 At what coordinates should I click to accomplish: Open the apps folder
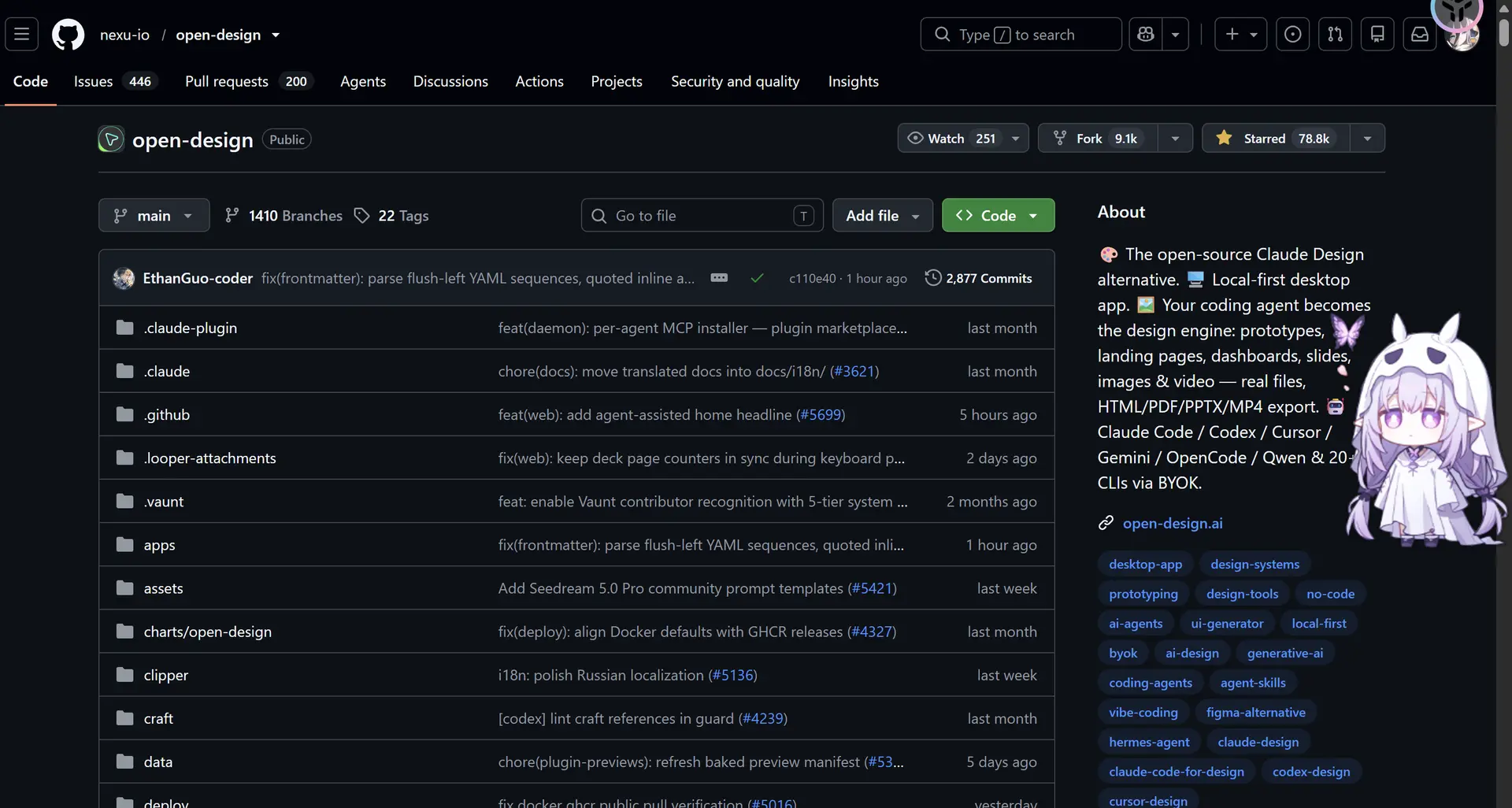159,545
